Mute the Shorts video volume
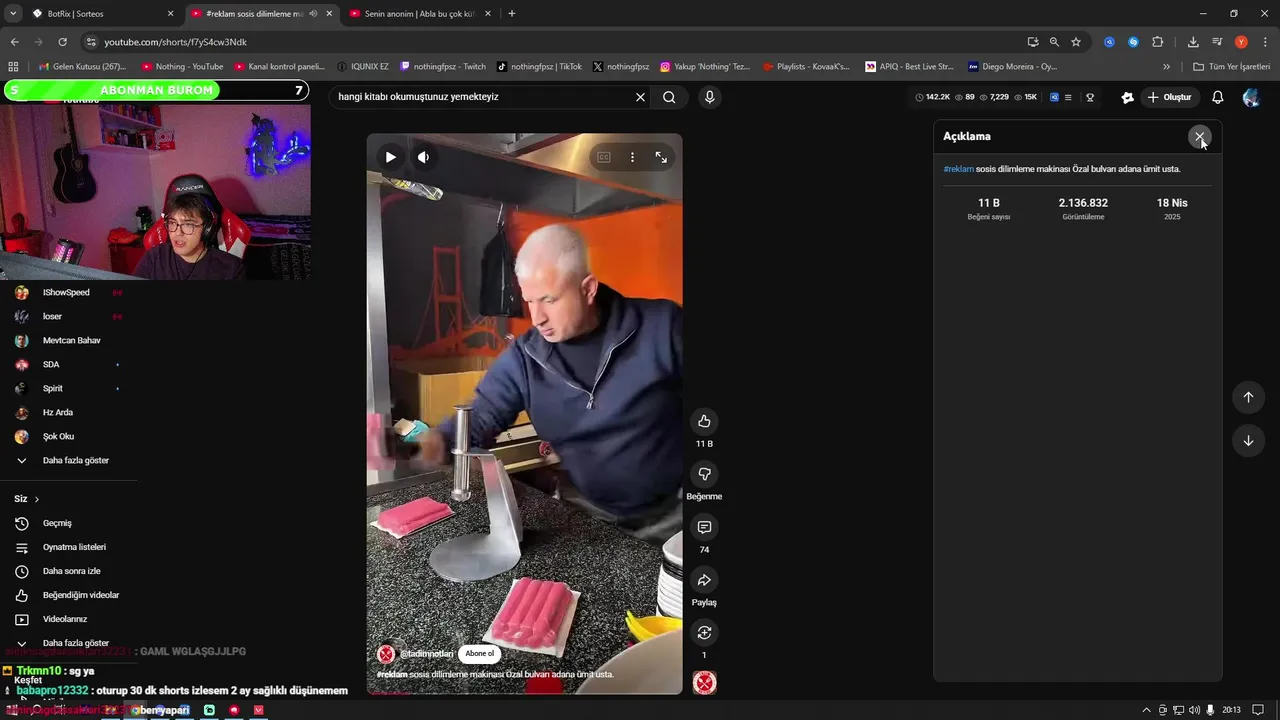This screenshot has width=1280, height=720. pos(423,157)
